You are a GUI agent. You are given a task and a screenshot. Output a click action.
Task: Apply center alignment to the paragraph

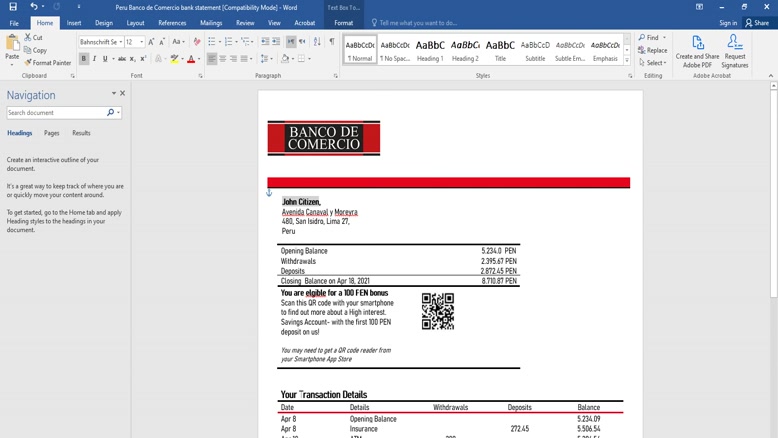click(223, 59)
